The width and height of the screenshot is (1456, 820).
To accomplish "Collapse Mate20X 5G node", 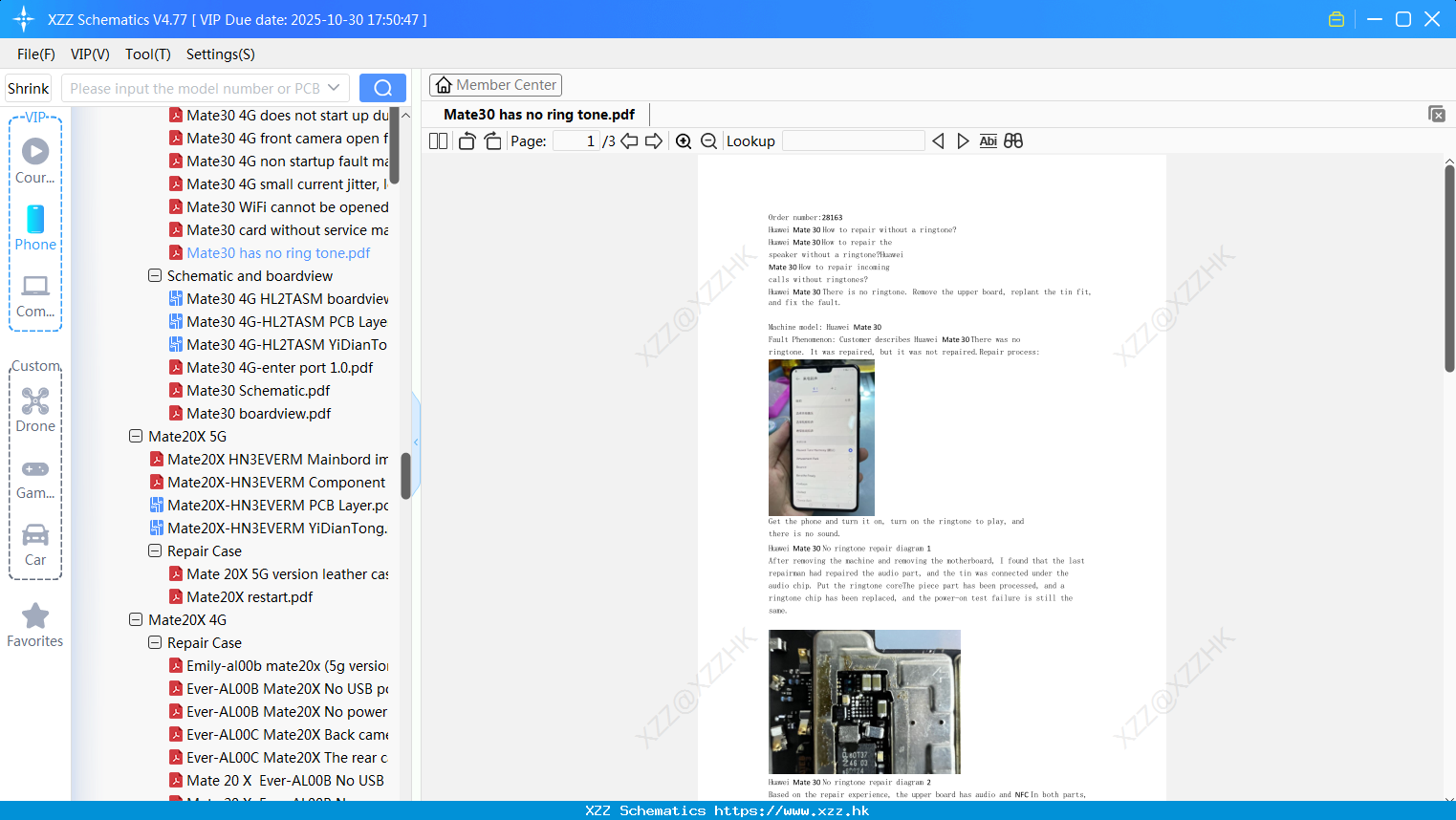I will 136,437.
